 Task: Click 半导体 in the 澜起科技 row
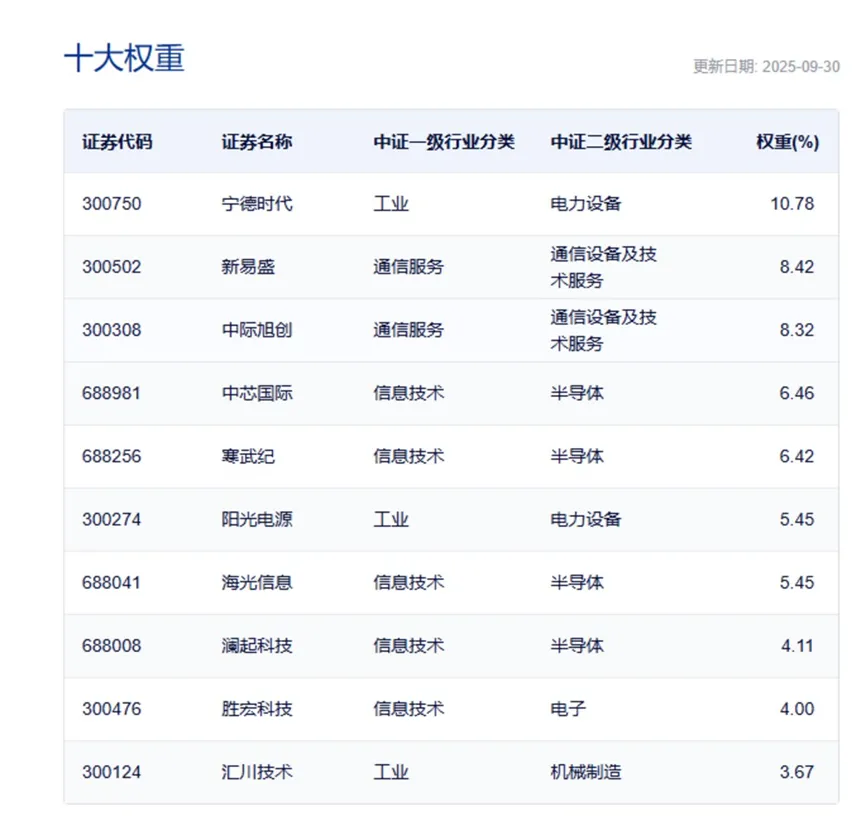point(577,645)
